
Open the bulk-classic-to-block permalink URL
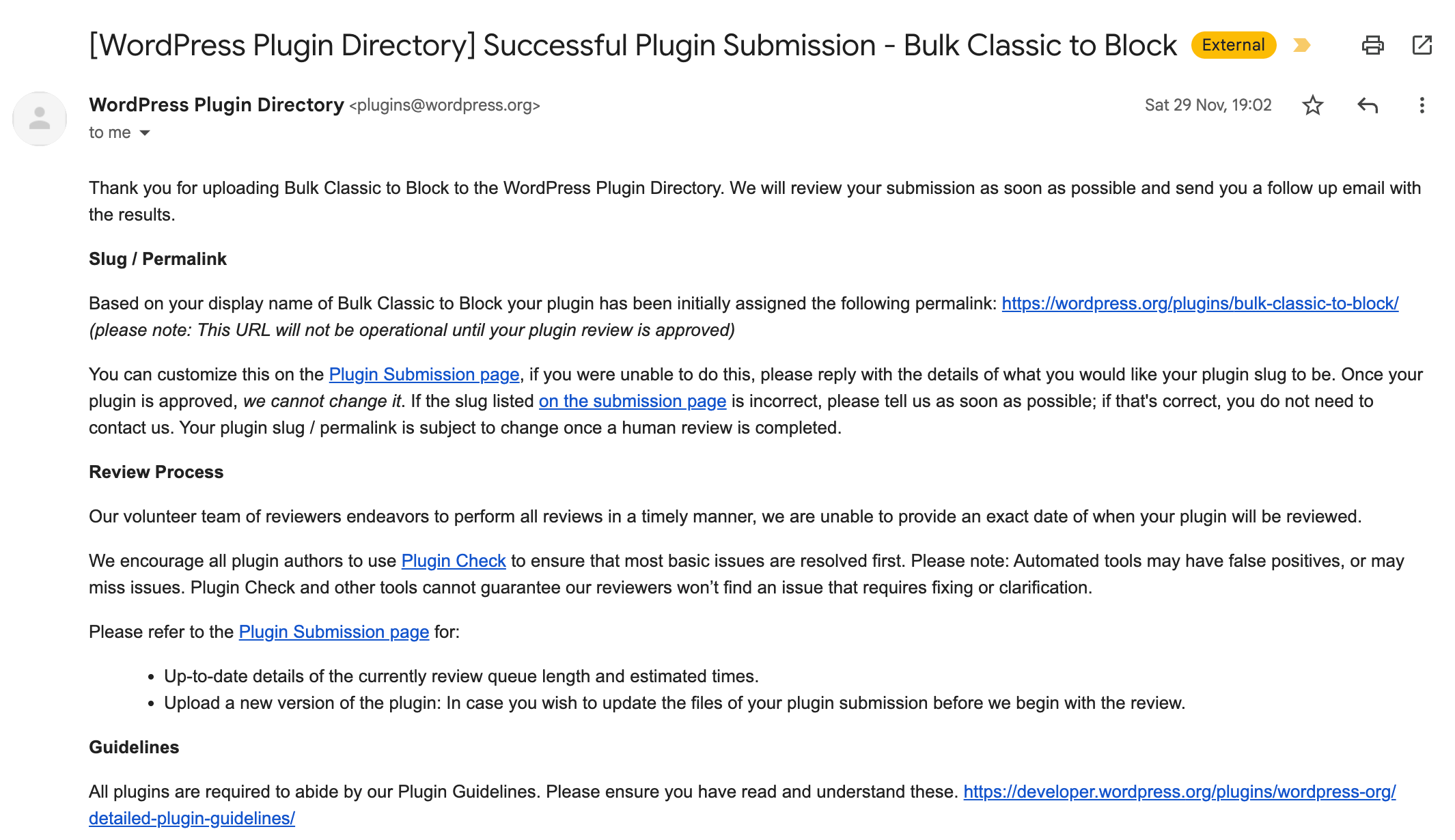point(1200,303)
